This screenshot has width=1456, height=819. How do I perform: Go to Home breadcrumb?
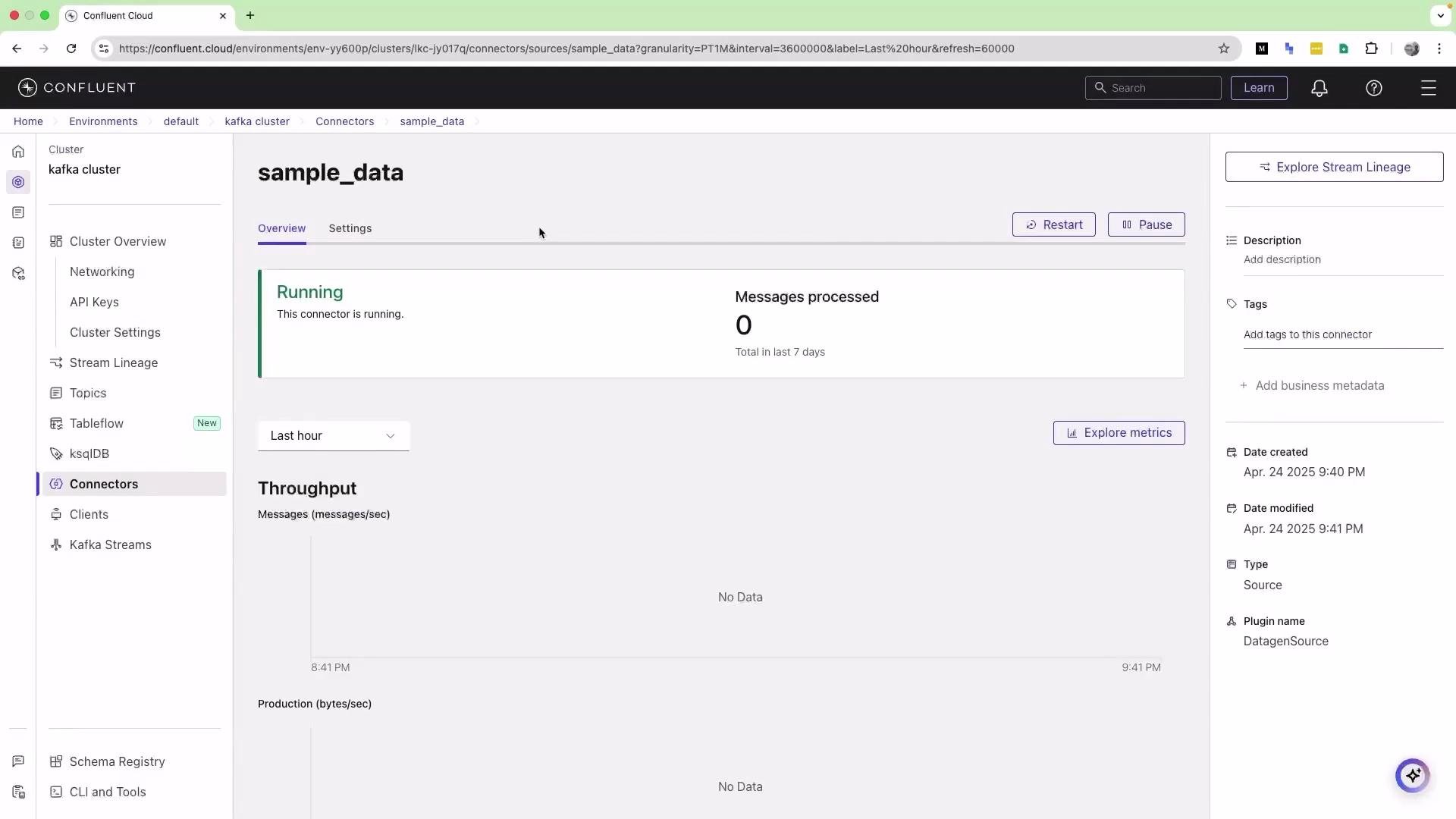click(x=28, y=121)
